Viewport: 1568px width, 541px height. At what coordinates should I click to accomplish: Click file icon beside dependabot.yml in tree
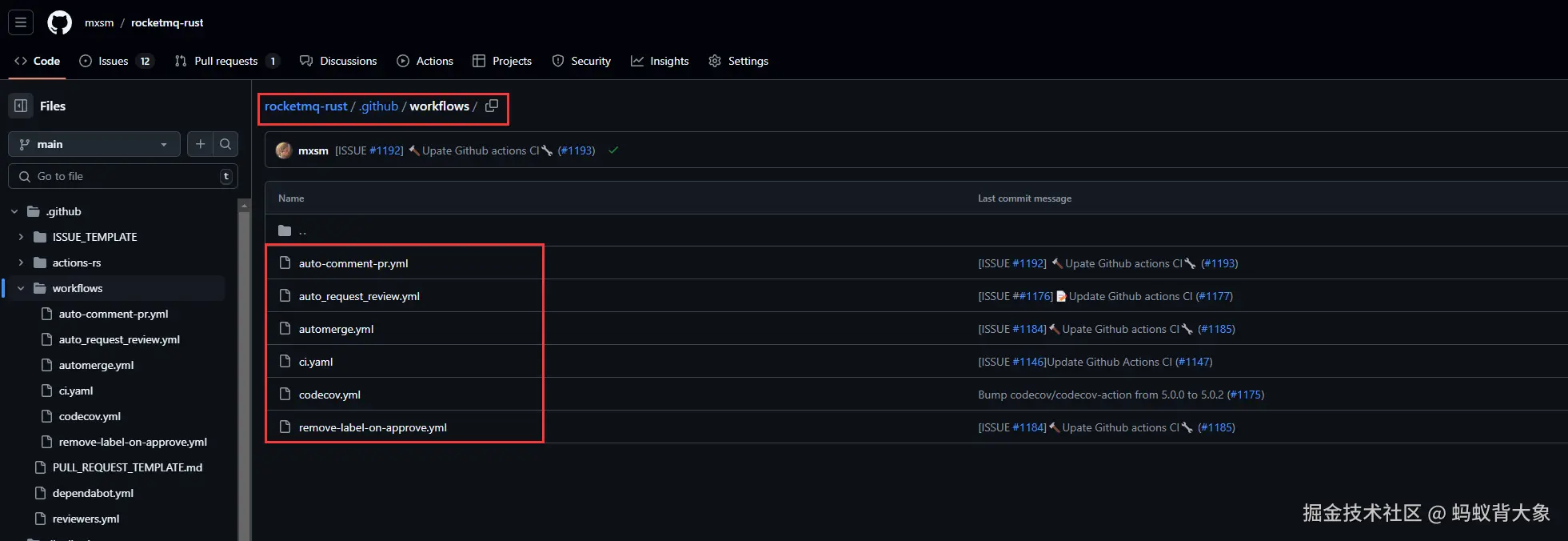tap(40, 493)
